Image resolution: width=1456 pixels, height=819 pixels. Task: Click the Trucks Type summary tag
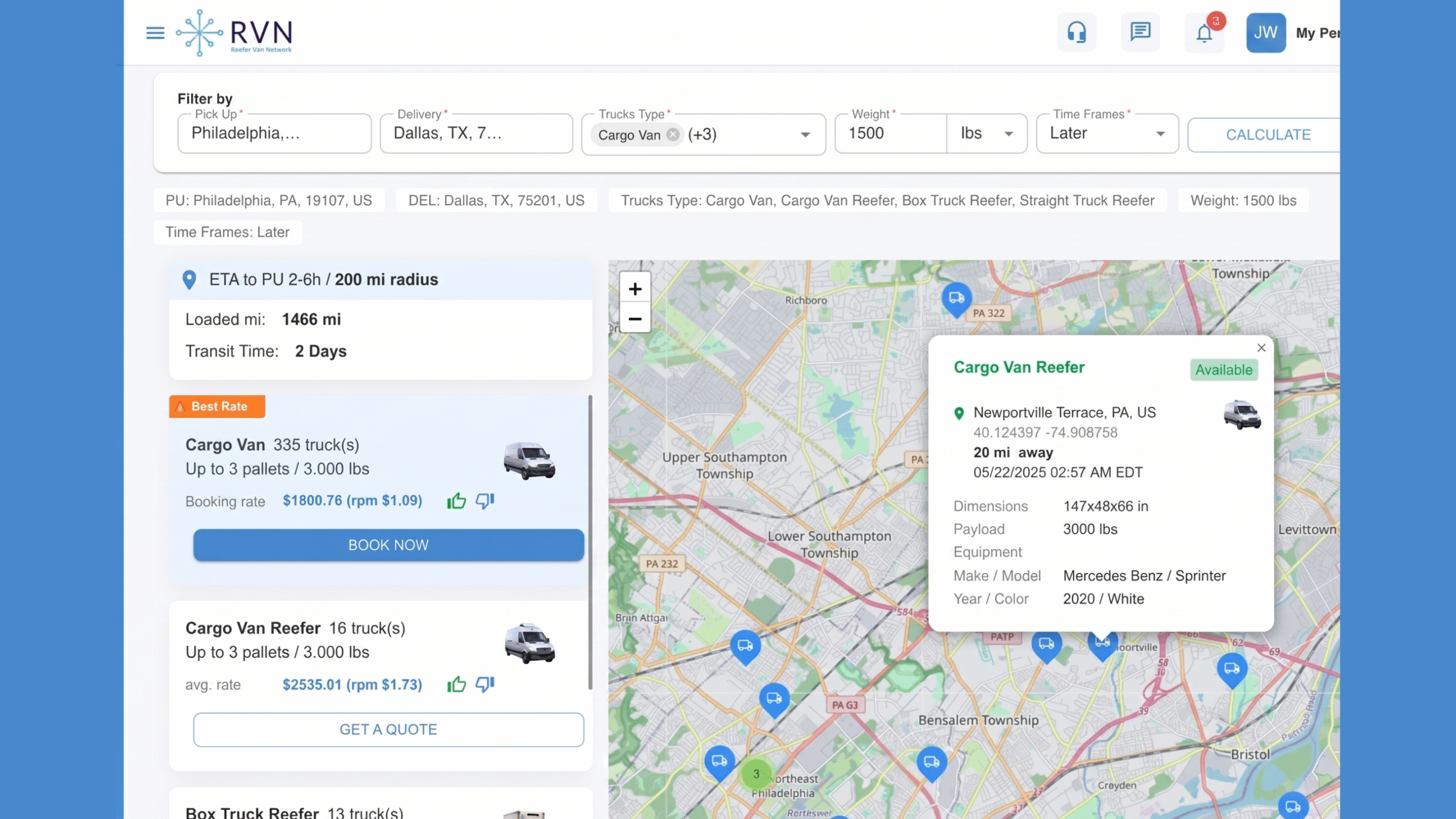click(x=887, y=201)
